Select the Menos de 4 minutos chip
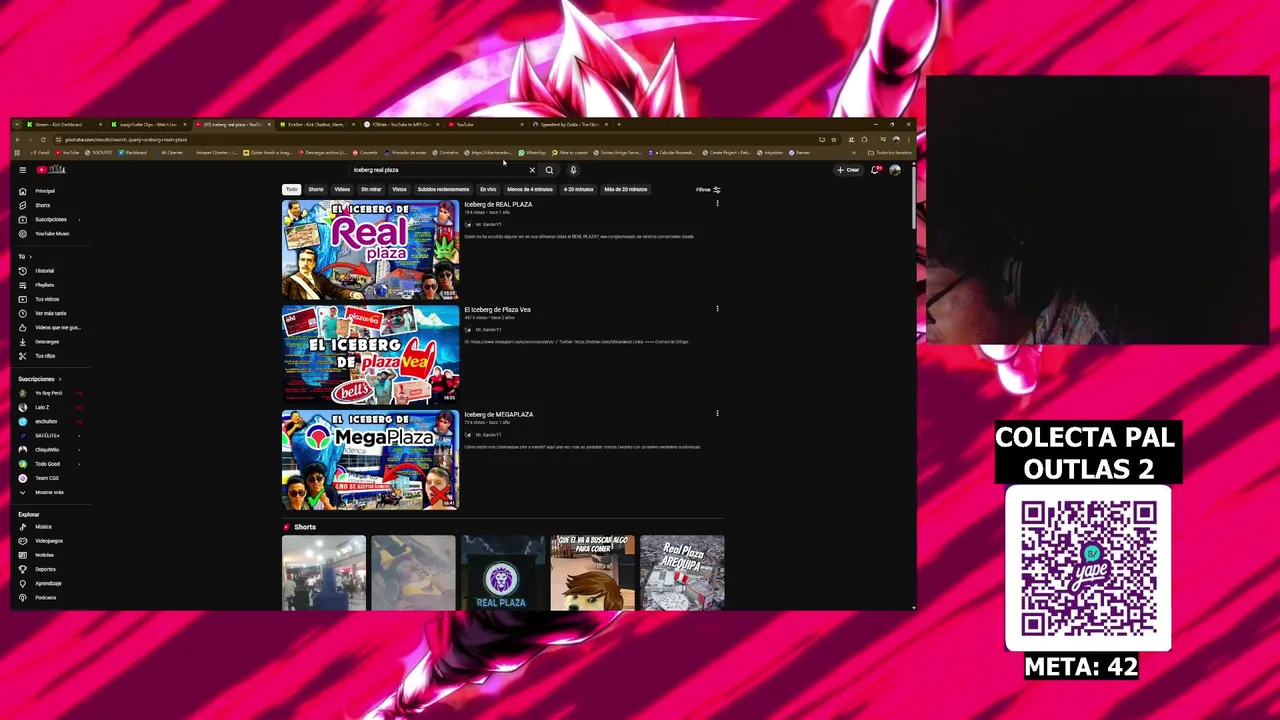This screenshot has width=1280, height=720. click(530, 189)
